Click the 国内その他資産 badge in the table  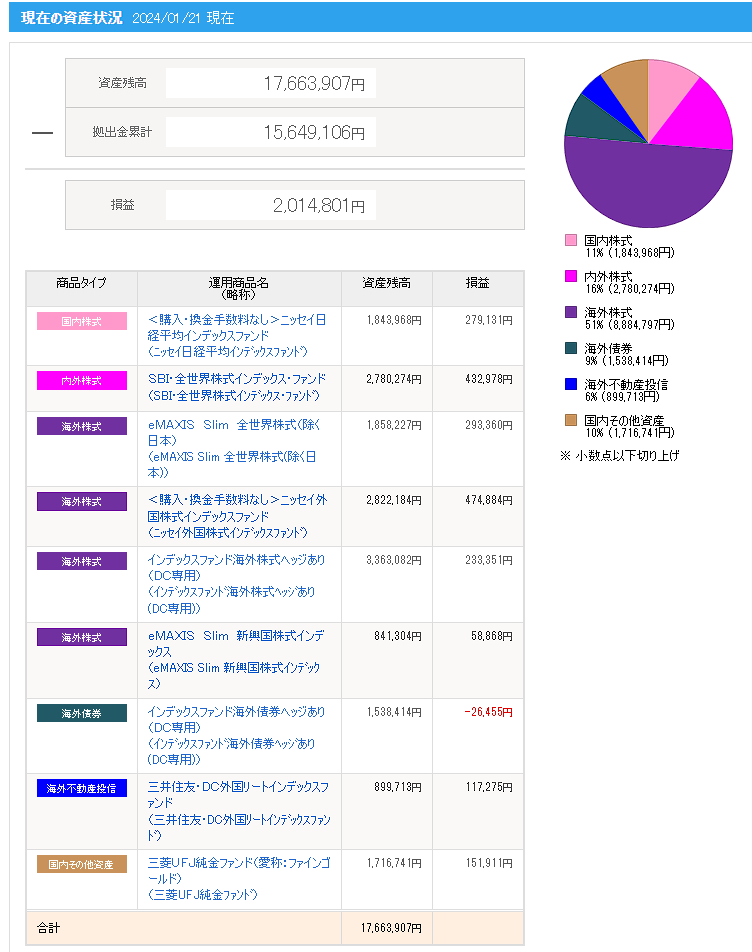82,864
